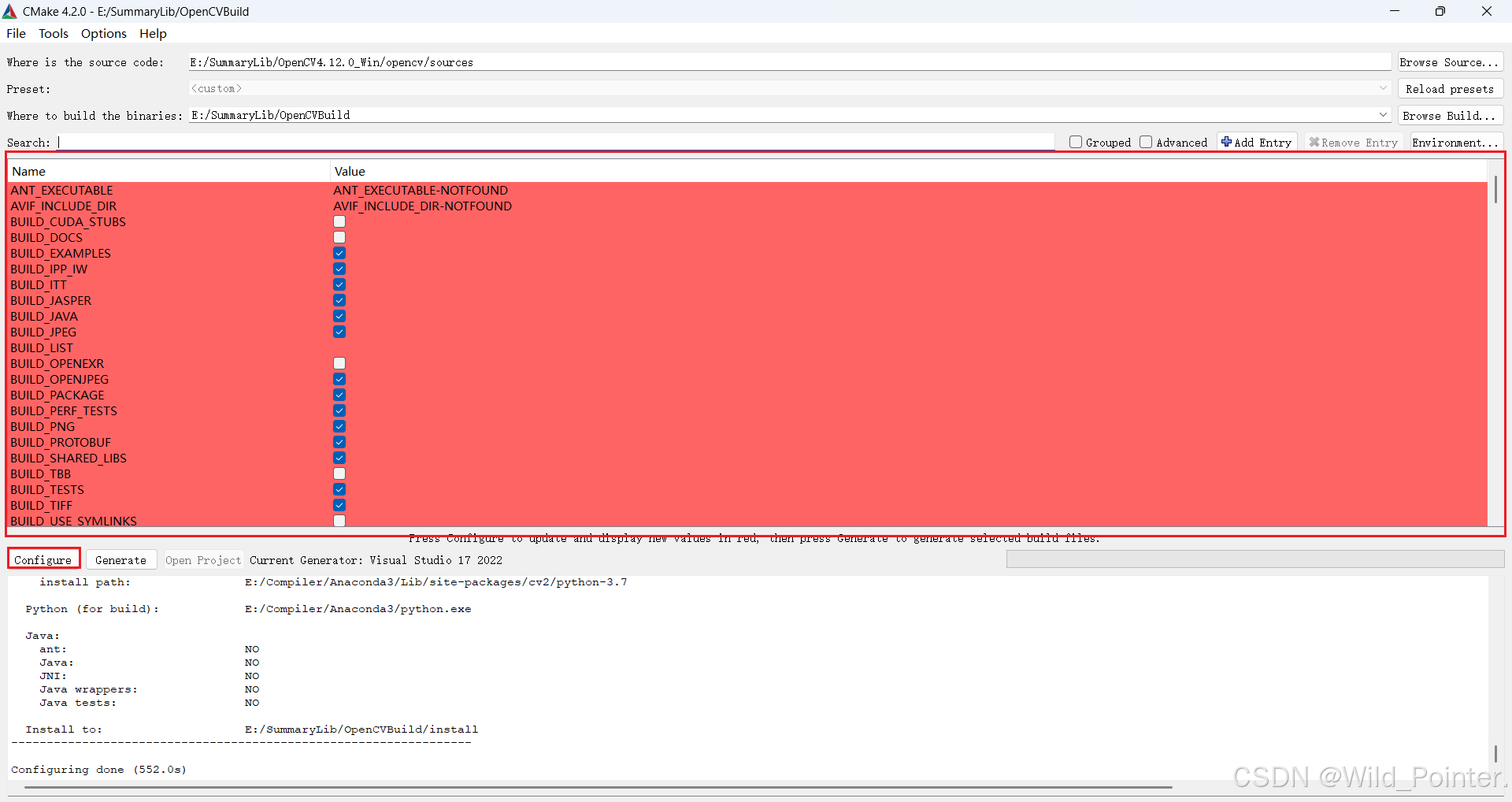Screen dimensions: 1512x802
Task: Uncheck BUILD_TIFF checkbox
Action: tap(339, 505)
